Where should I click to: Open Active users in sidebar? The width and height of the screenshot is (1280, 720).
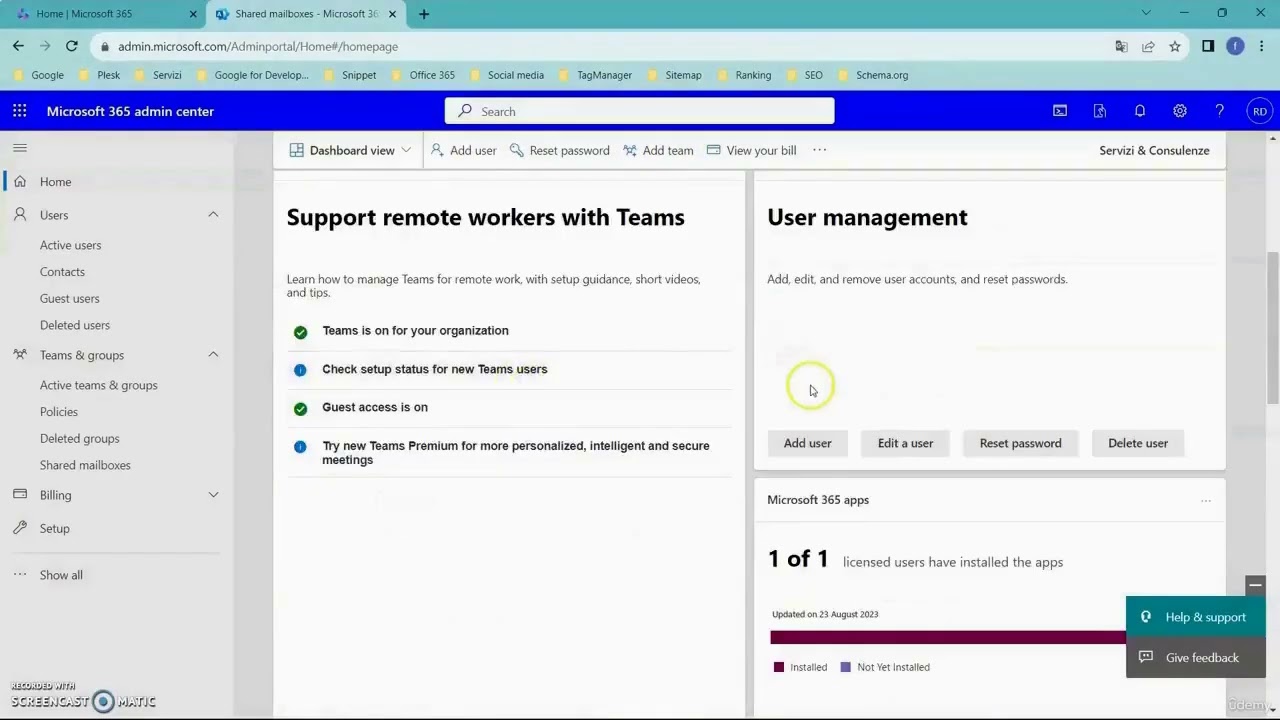(x=70, y=245)
